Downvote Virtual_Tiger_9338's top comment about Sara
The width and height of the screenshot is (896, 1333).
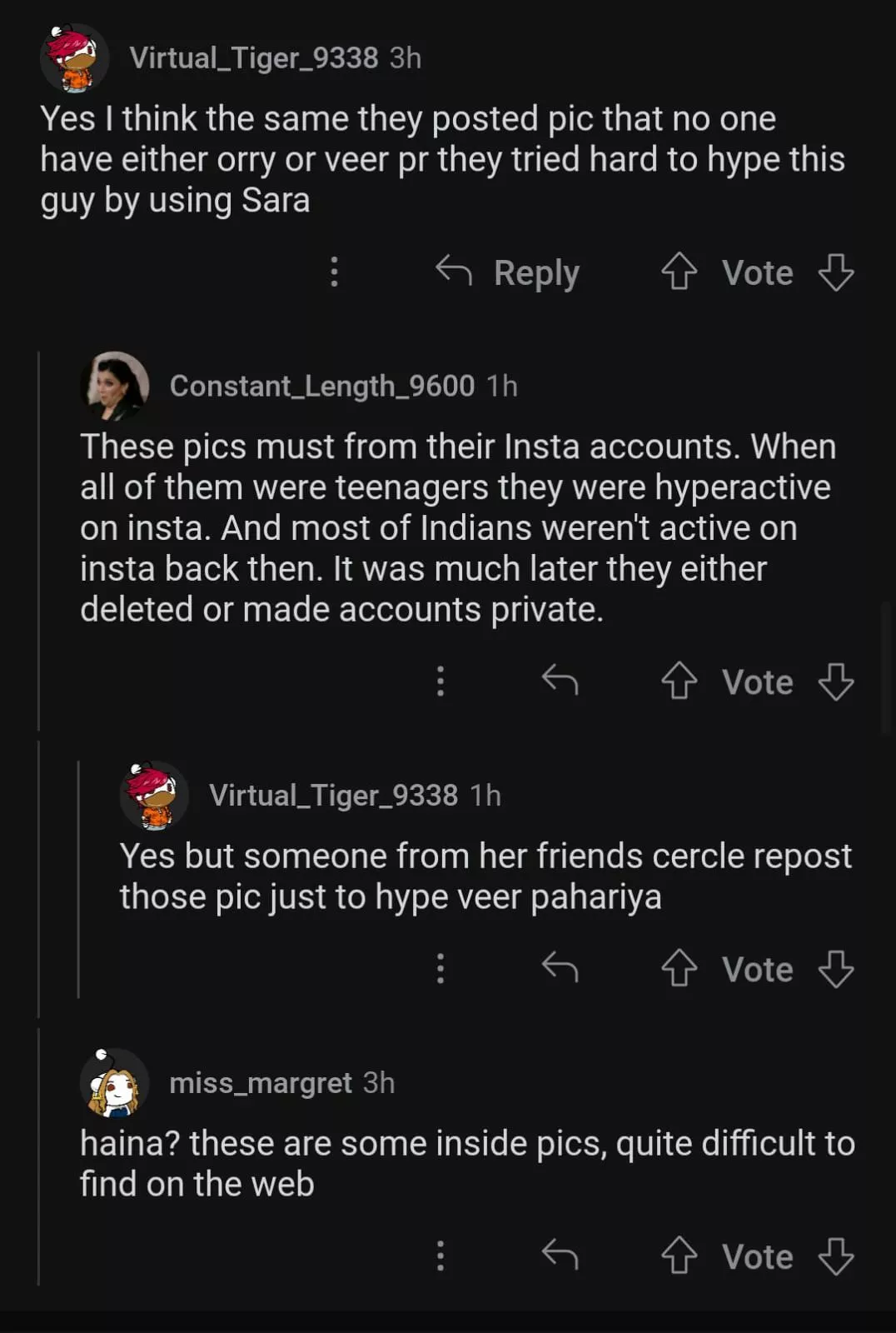[x=836, y=272]
